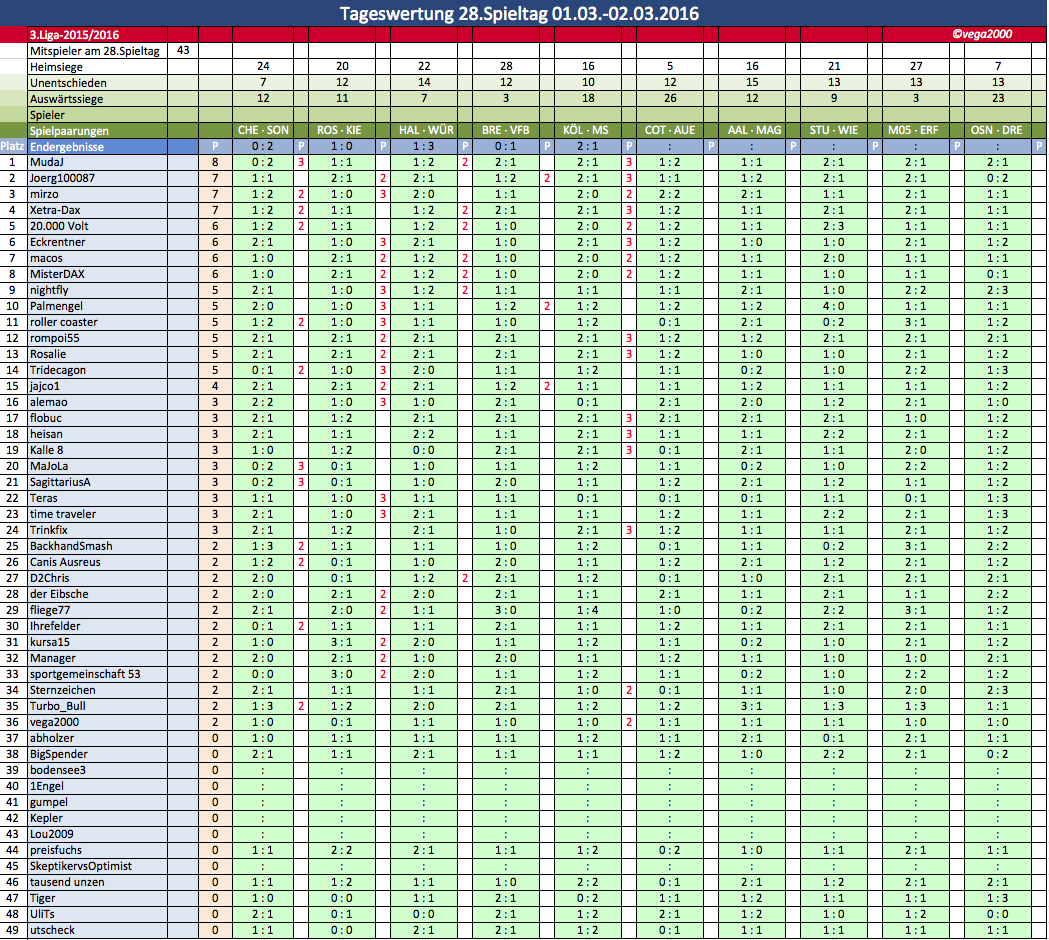This screenshot has width=1049, height=940.
Task: Click player name sportgemeinschaft 53
Action: pos(85,674)
